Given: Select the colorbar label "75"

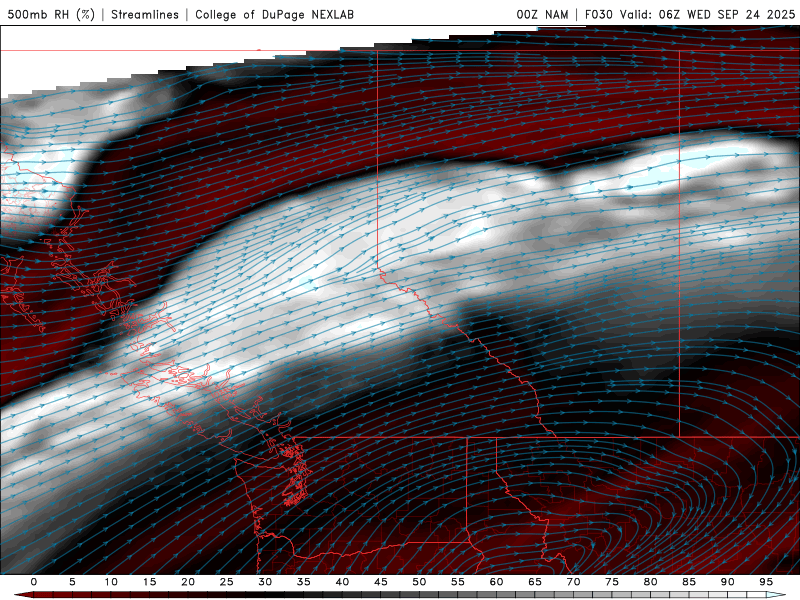Looking at the screenshot, I should point(612,582).
